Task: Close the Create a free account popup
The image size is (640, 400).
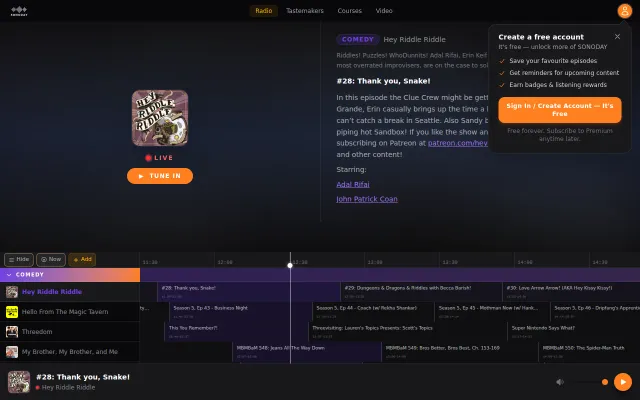Action: 617,36
